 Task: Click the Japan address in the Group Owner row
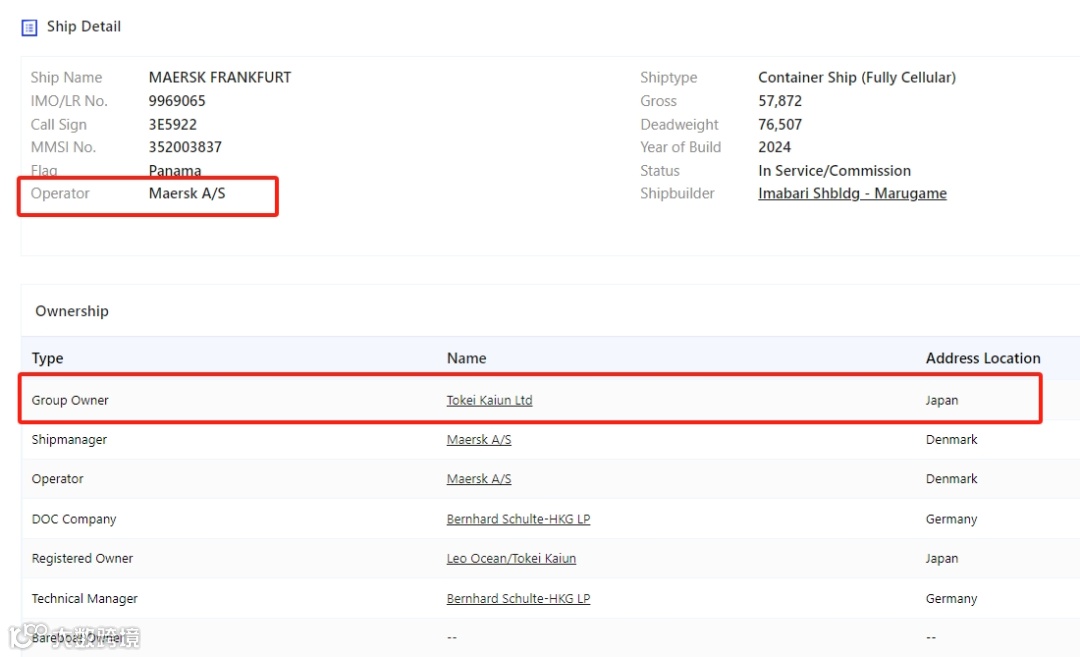click(x=942, y=400)
